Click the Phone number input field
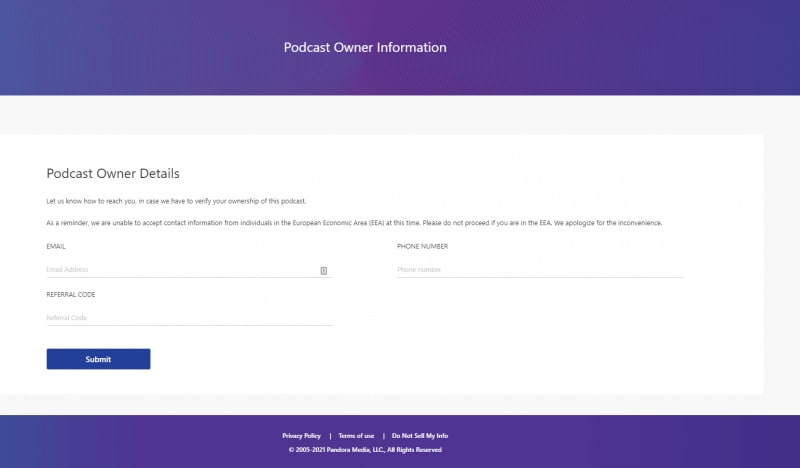 click(x=540, y=269)
